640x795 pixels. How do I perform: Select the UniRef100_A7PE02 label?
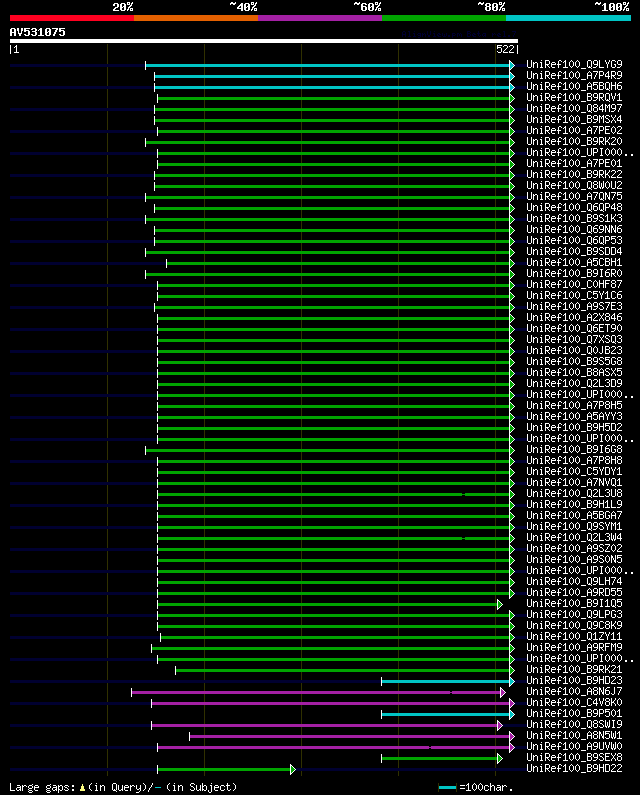[x=574, y=130]
